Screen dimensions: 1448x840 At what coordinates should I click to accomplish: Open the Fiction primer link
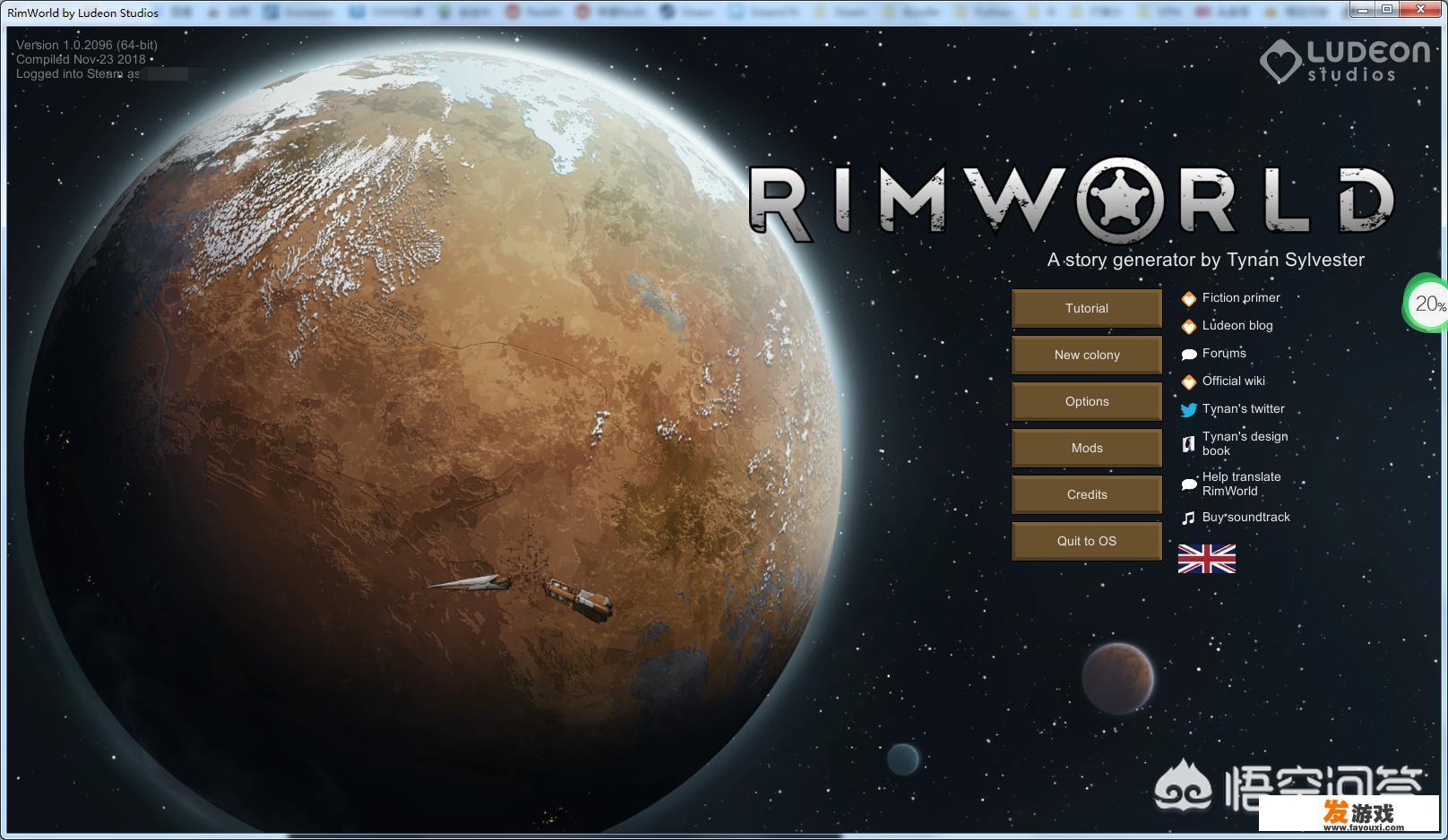point(1241,297)
